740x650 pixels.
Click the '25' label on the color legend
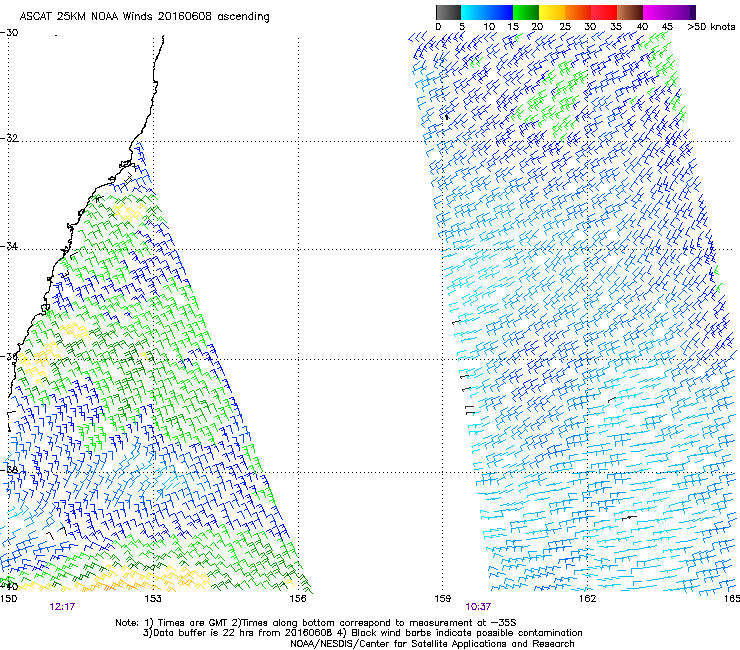565,27
